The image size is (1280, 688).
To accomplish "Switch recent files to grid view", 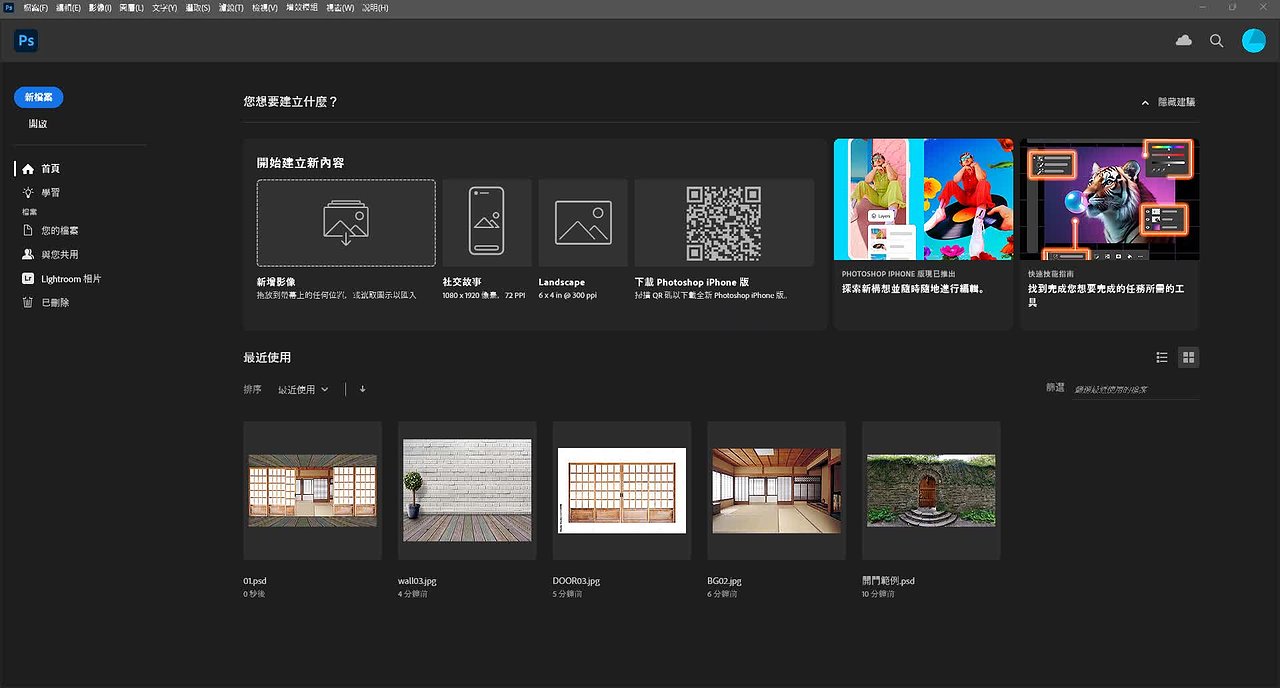I will tap(1188, 357).
